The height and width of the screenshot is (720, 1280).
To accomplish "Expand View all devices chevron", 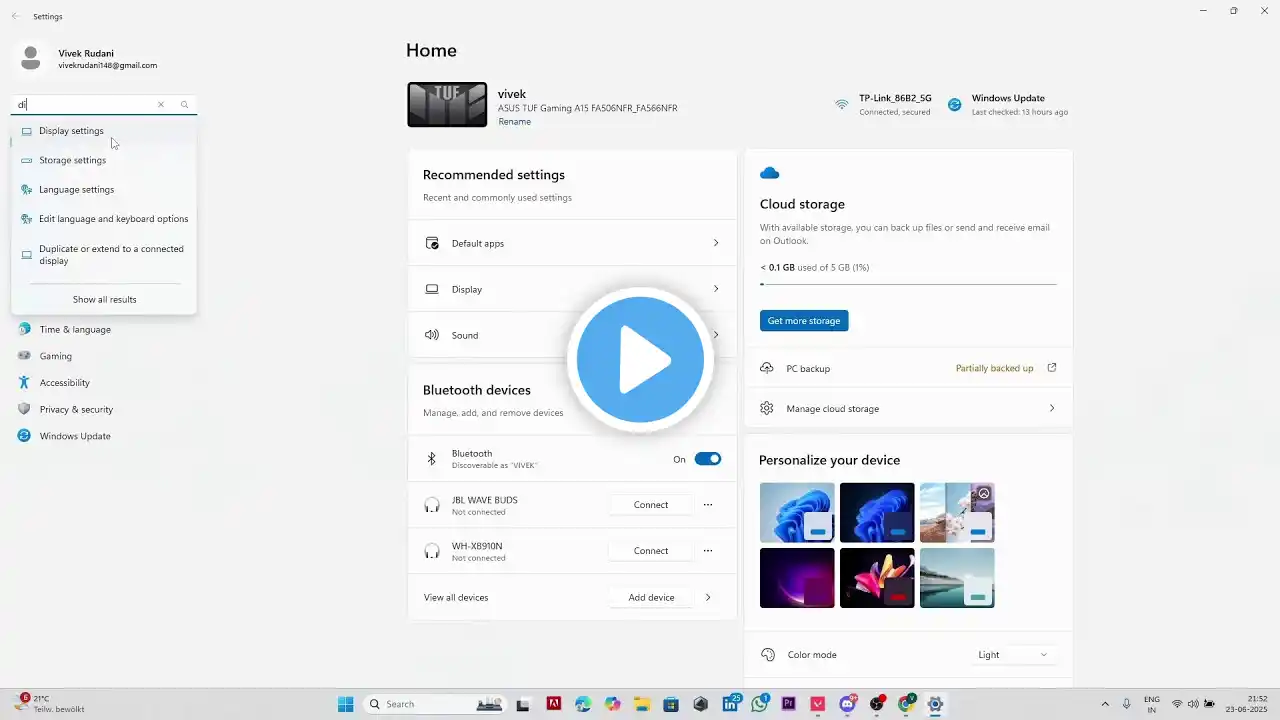I will (708, 597).
